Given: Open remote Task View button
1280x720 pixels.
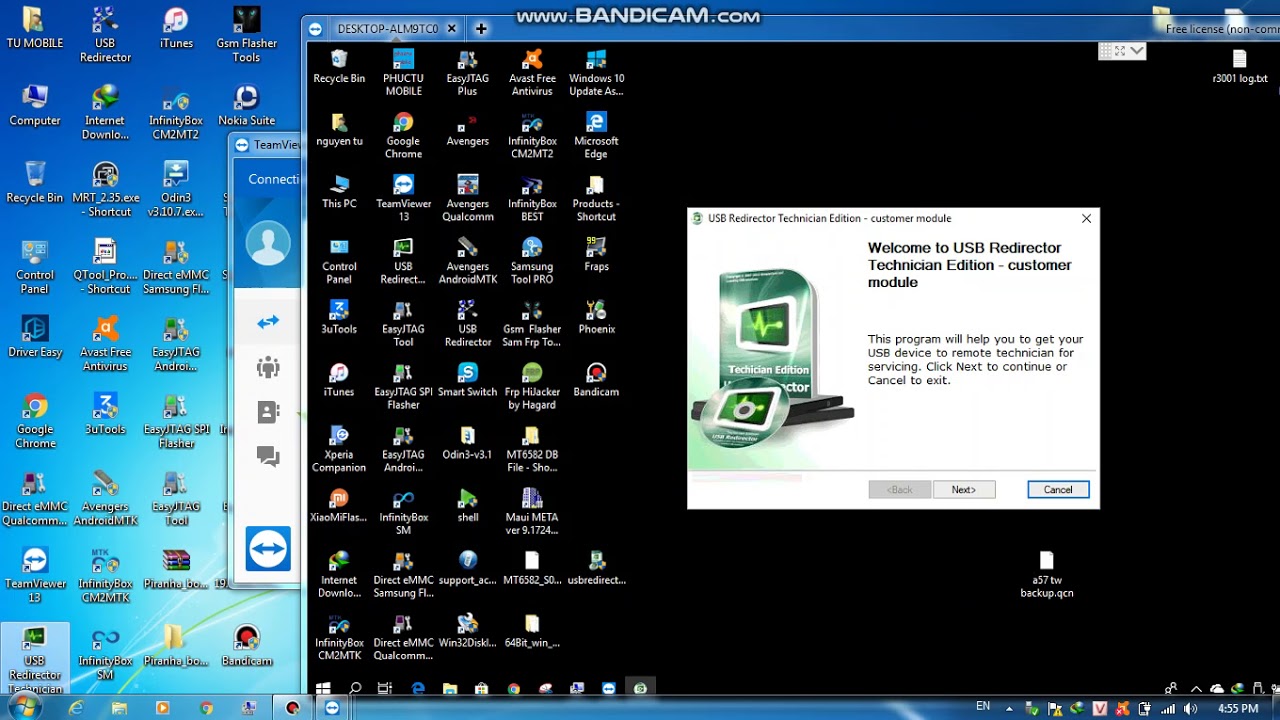Looking at the screenshot, I should coord(385,688).
